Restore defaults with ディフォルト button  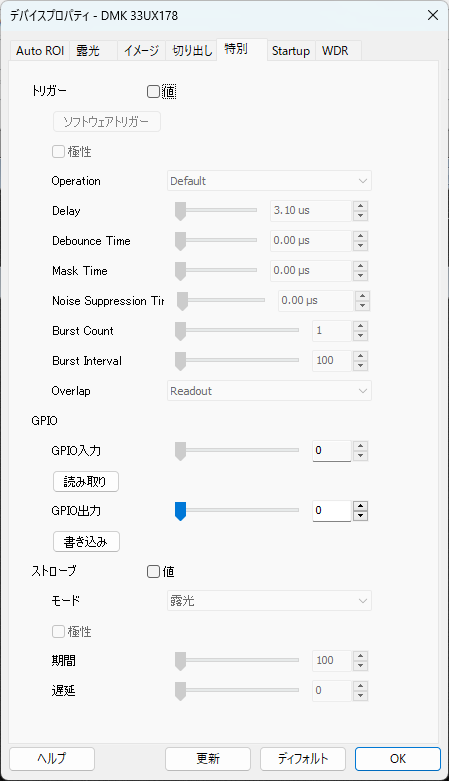coord(303,759)
